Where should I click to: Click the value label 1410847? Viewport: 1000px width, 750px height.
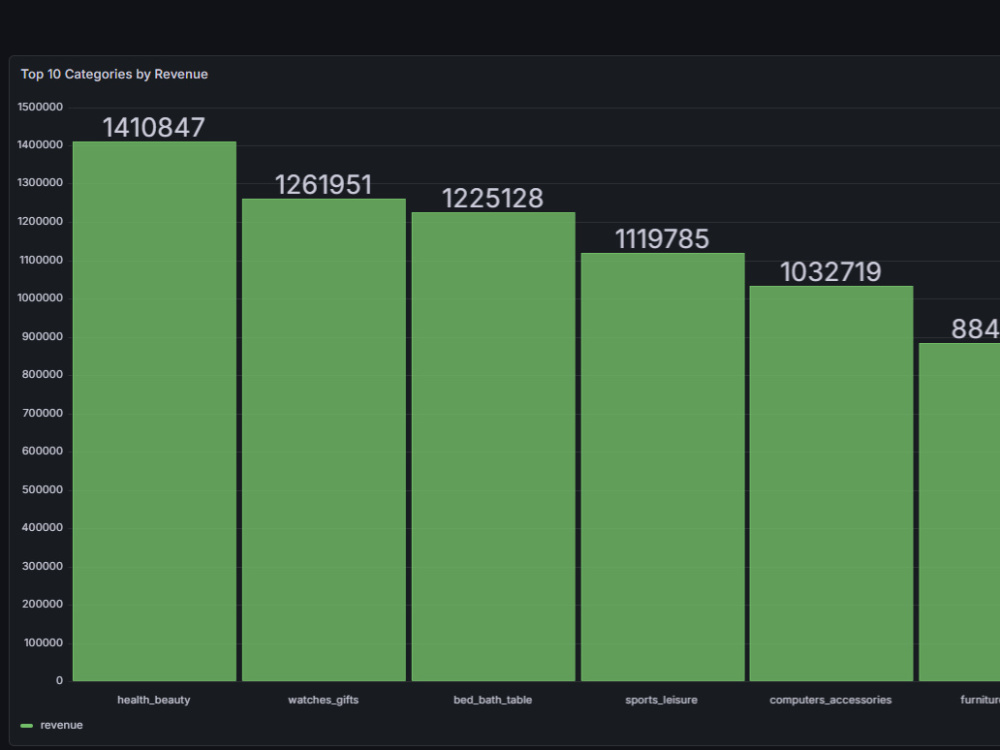(154, 128)
